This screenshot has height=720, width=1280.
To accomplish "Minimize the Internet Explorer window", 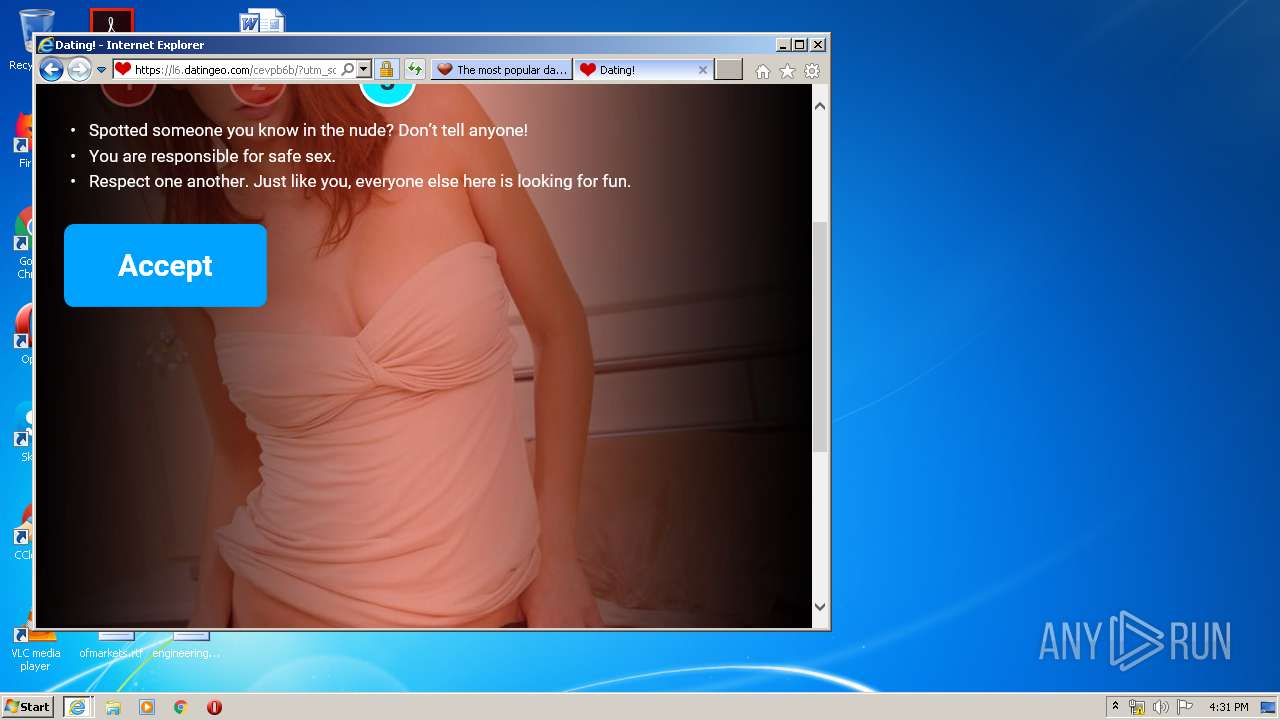I will pos(783,45).
